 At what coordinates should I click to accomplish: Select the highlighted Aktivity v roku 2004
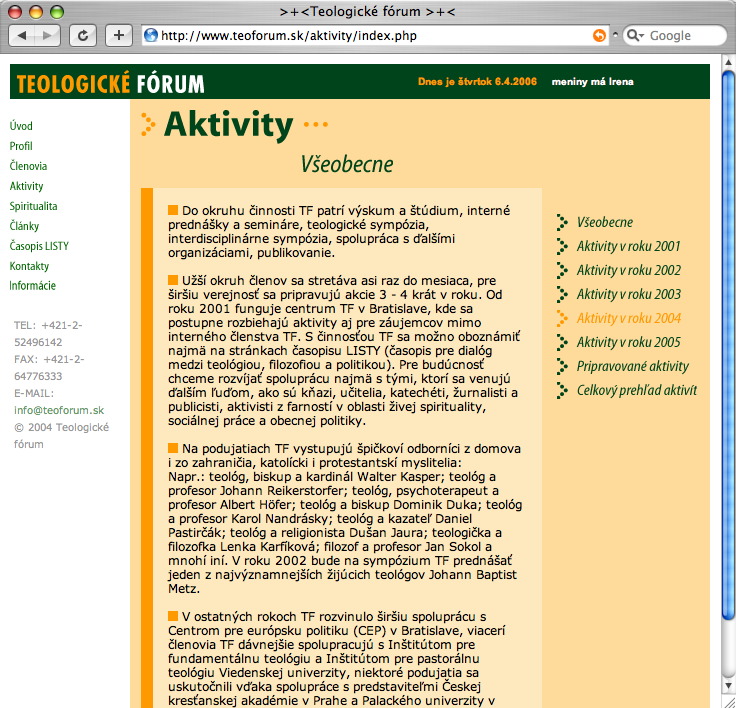point(629,318)
